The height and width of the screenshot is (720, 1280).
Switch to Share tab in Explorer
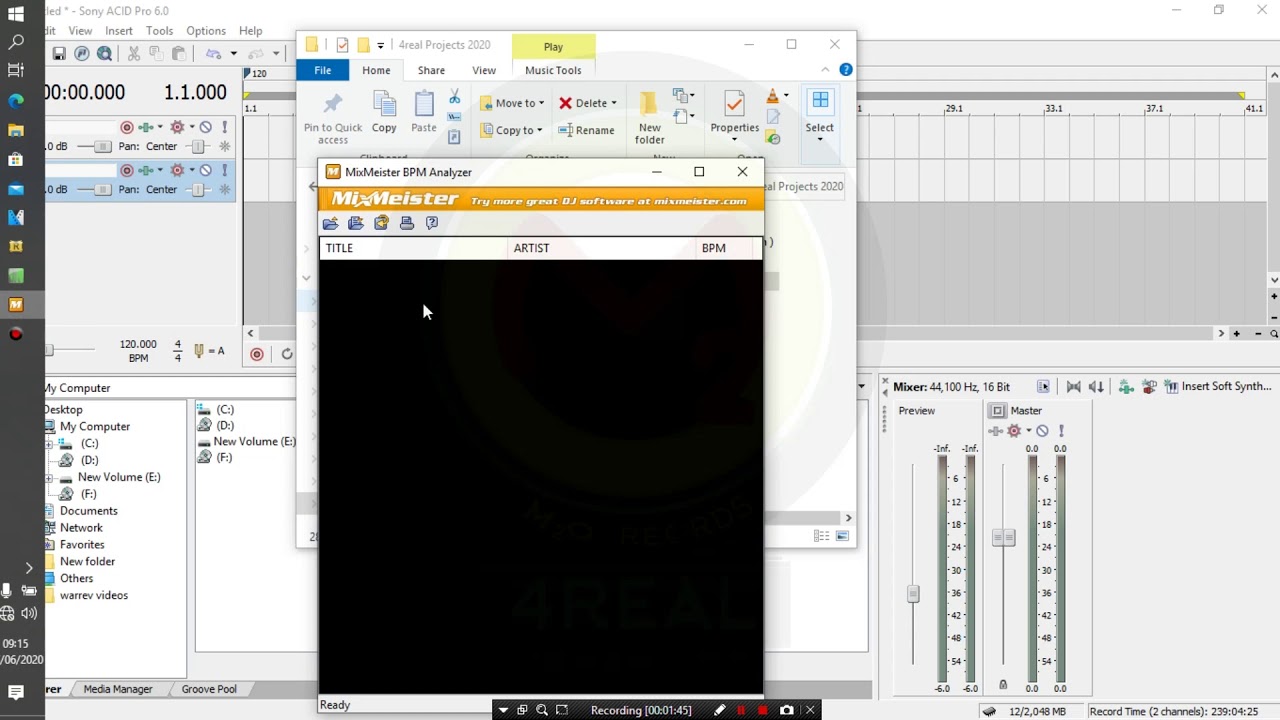click(x=431, y=70)
